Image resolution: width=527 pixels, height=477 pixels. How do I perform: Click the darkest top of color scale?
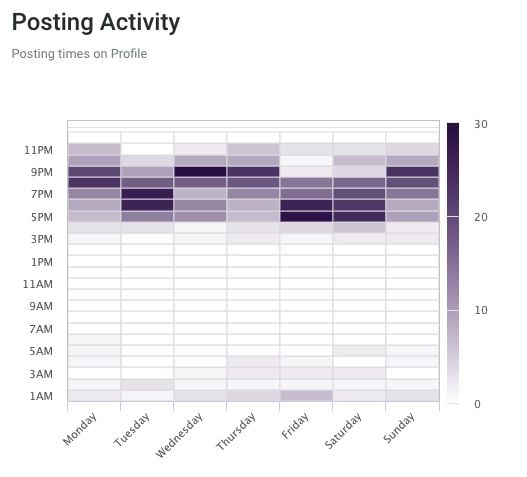point(453,128)
